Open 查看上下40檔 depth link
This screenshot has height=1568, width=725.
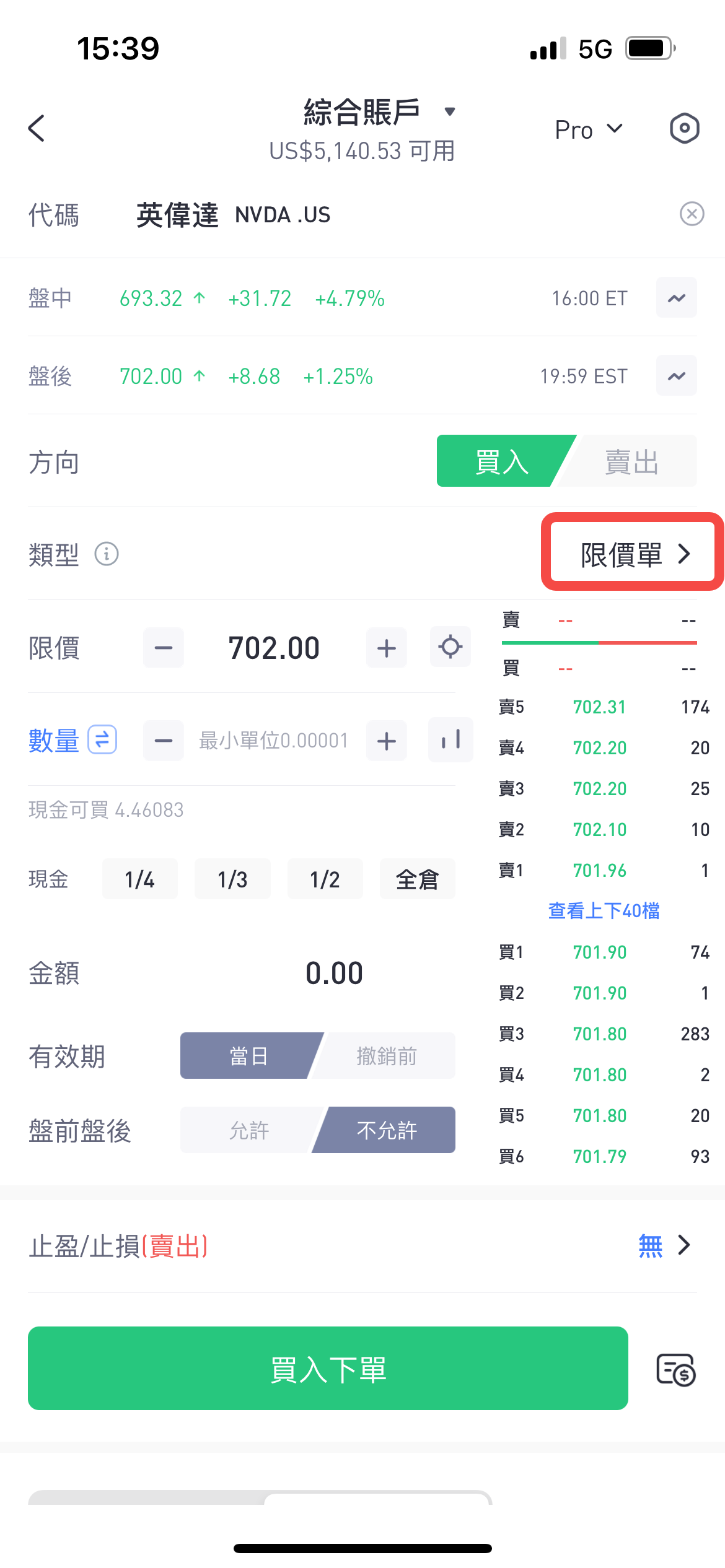pyautogui.click(x=604, y=910)
